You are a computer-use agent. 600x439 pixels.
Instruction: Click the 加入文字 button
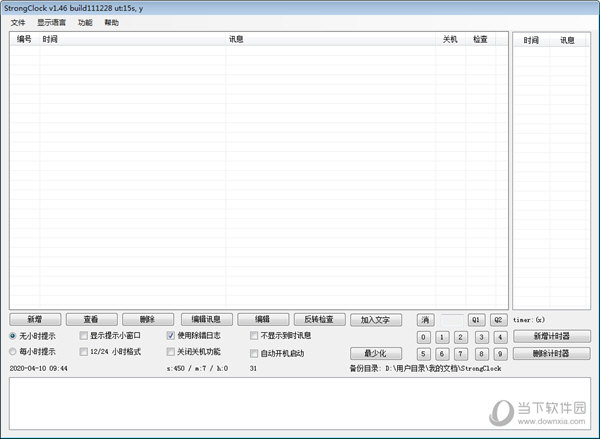click(376, 320)
